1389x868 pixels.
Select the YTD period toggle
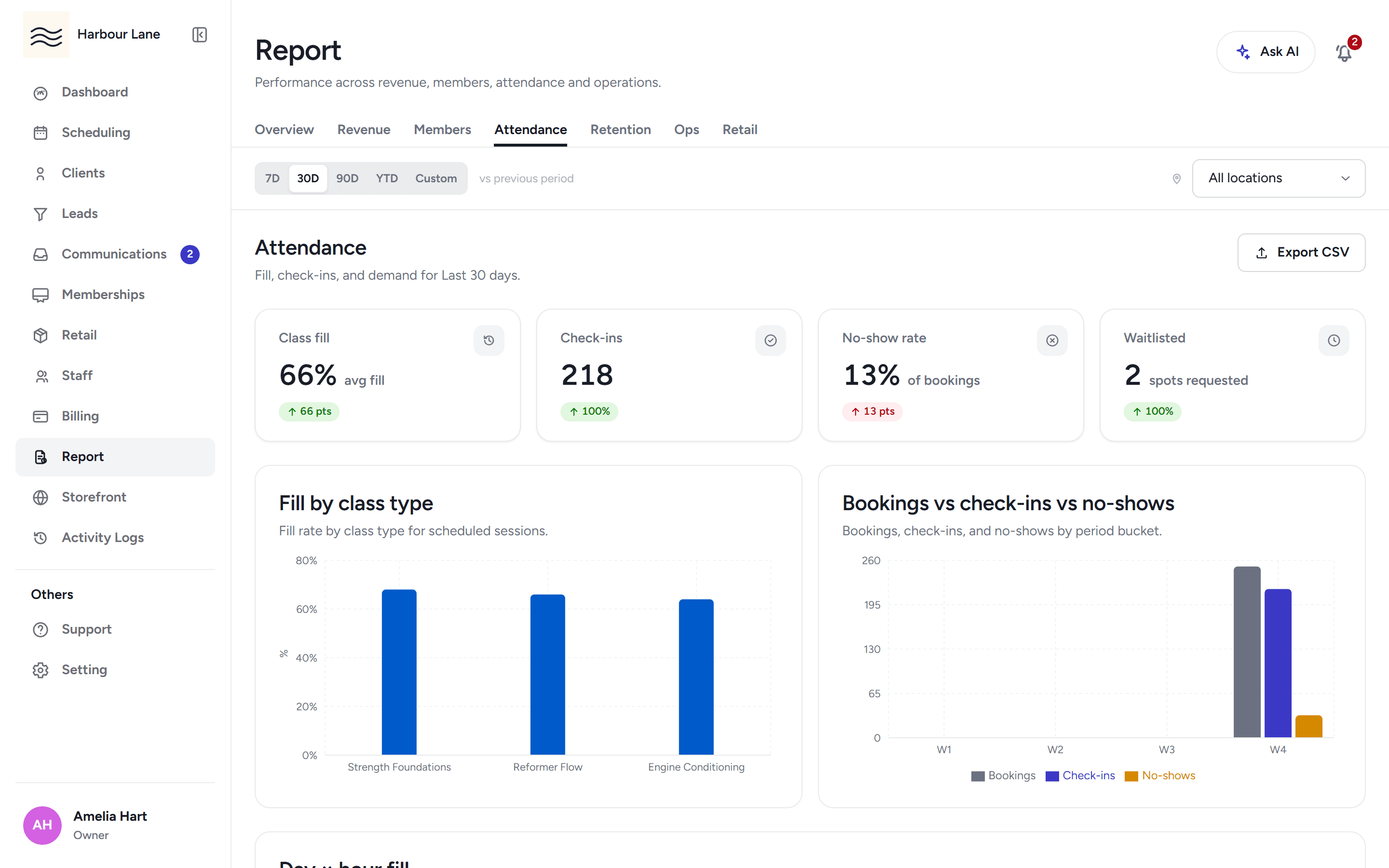click(387, 178)
